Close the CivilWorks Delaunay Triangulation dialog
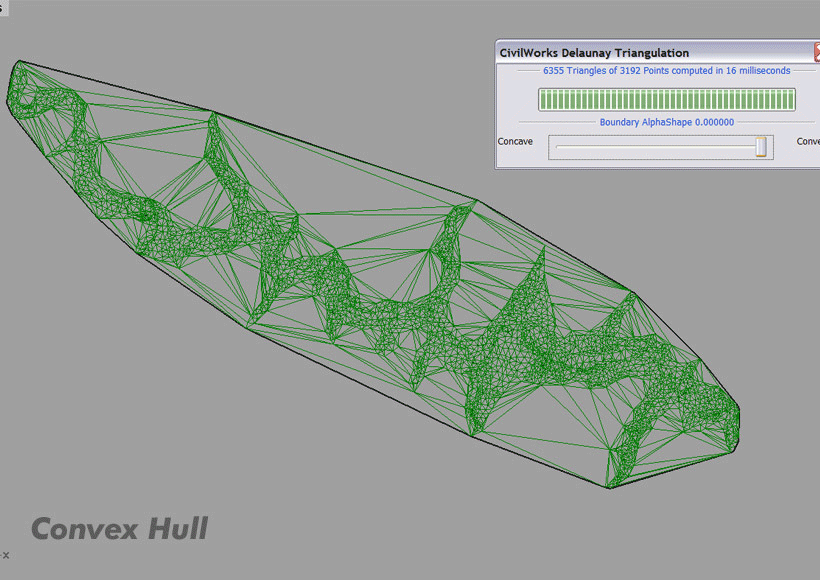Screen dimensions: 820x580 (x=816, y=53)
